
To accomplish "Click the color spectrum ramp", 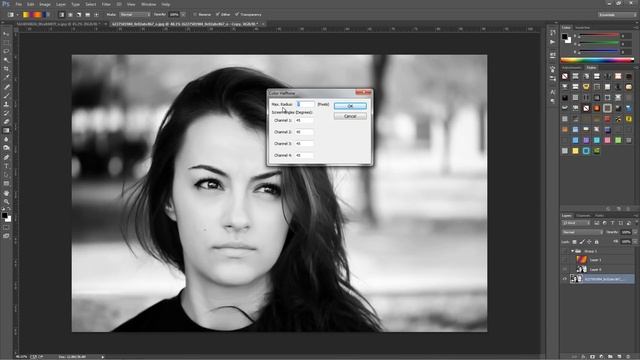I will pyautogui.click(x=598, y=60).
